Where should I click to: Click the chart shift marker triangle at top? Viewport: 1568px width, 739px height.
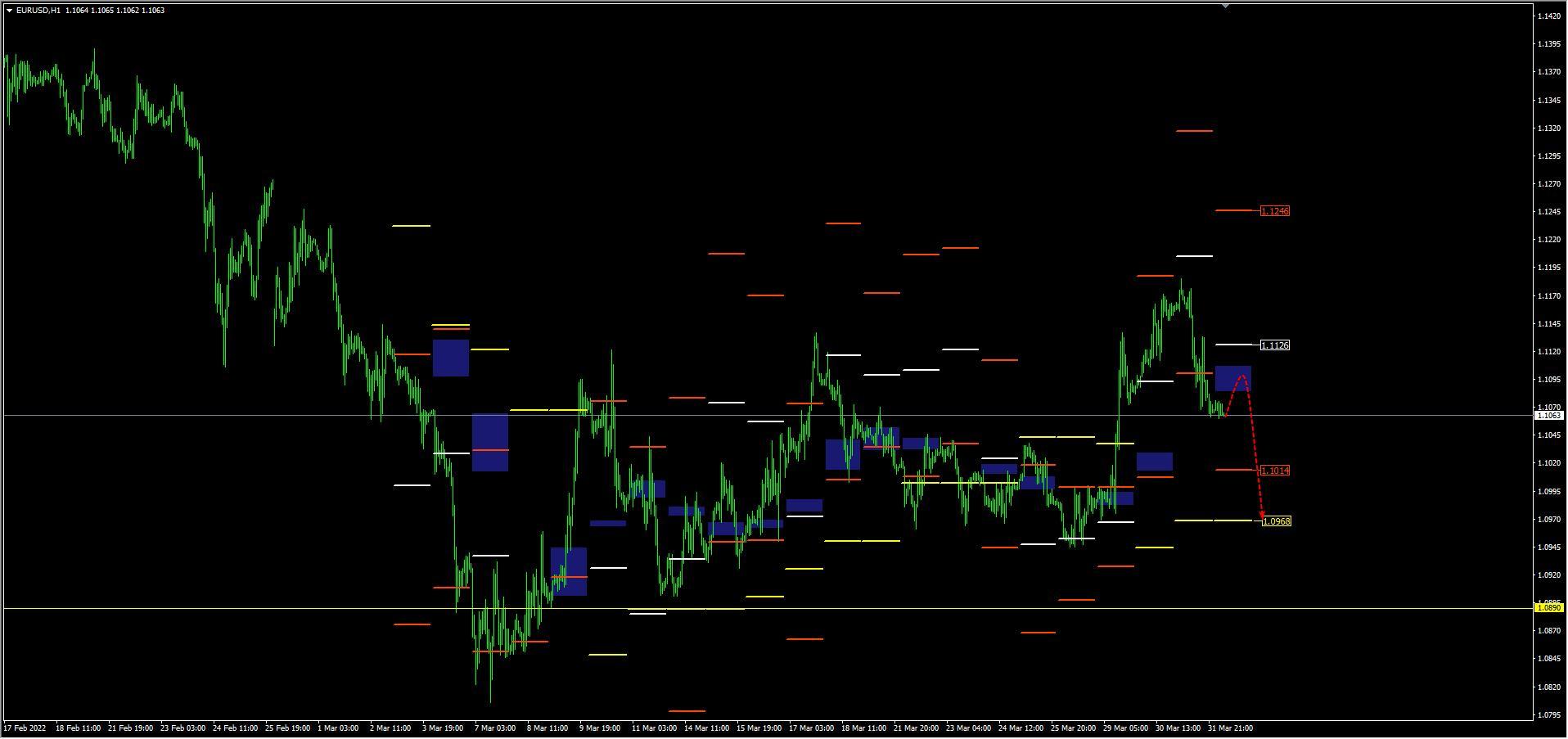1225,6
